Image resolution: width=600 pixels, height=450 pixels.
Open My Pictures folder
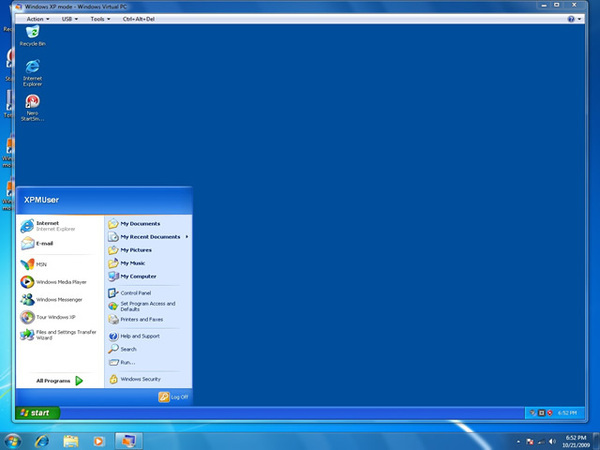point(130,250)
